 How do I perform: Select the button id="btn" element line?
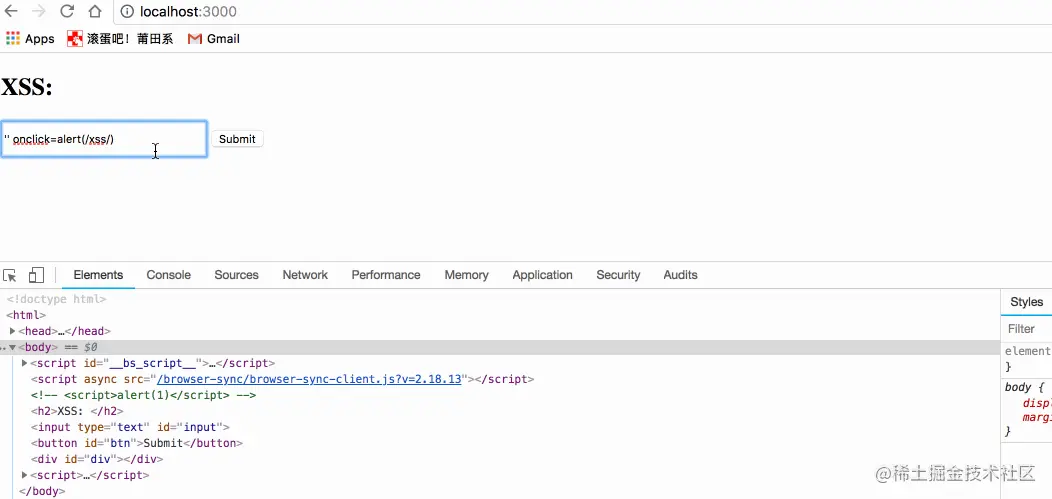[136, 443]
